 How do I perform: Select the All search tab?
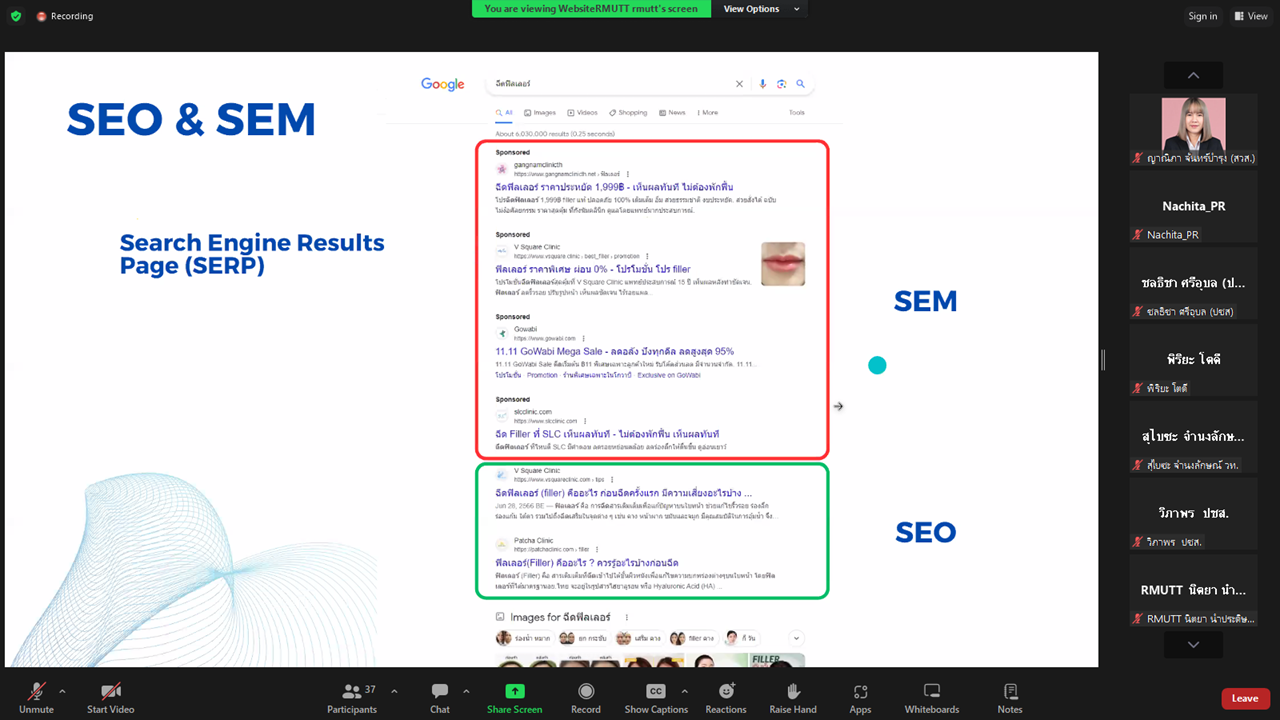pos(504,113)
